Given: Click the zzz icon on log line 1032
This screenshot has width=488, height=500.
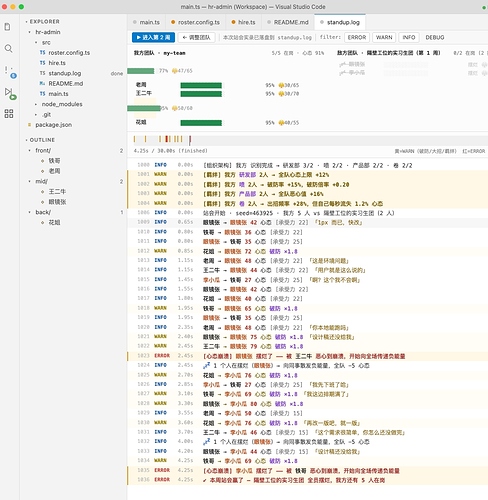Looking at the screenshot, I should click(207, 442).
